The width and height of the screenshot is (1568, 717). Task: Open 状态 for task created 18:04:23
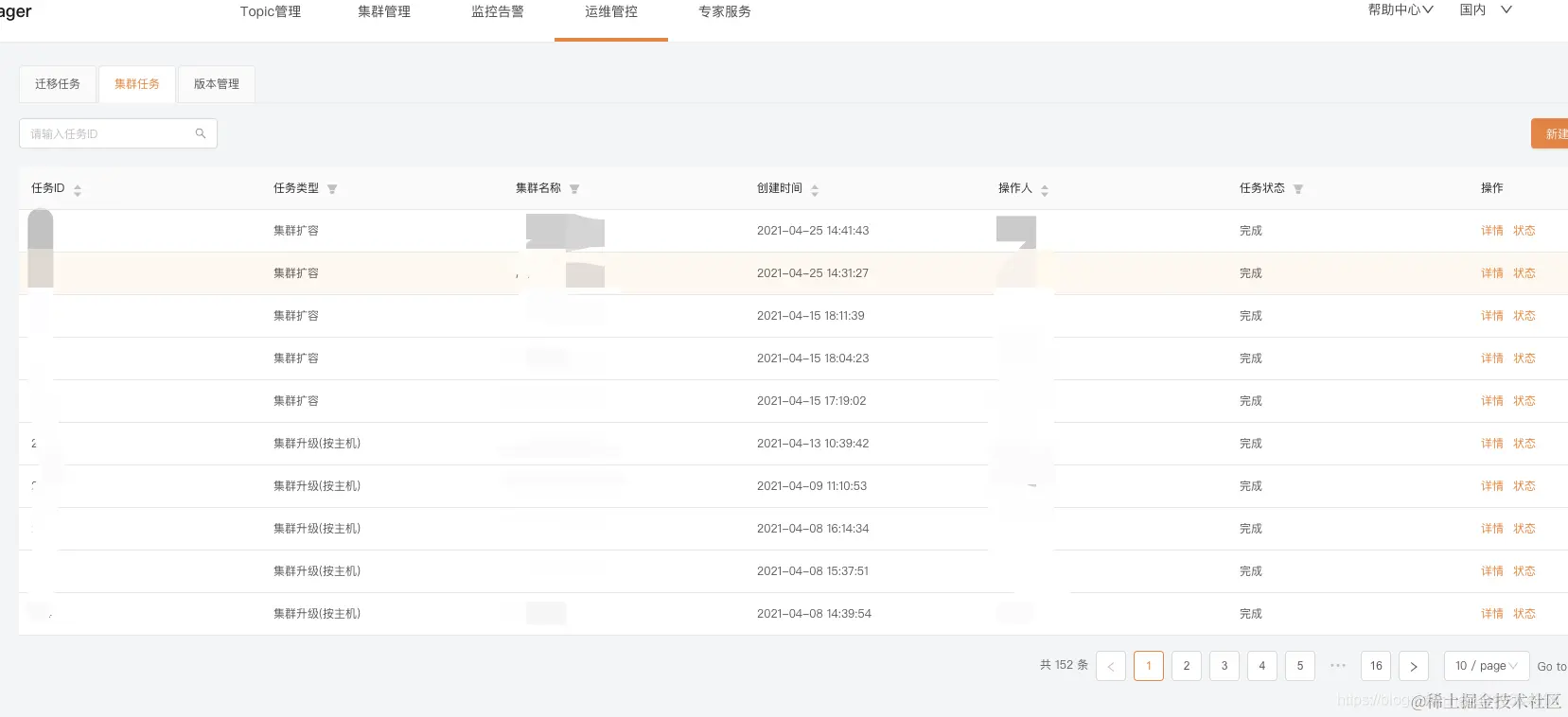(1524, 358)
